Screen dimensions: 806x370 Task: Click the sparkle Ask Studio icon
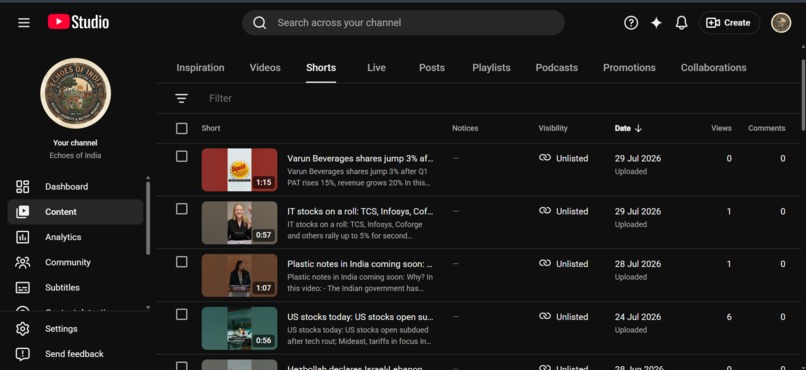656,23
